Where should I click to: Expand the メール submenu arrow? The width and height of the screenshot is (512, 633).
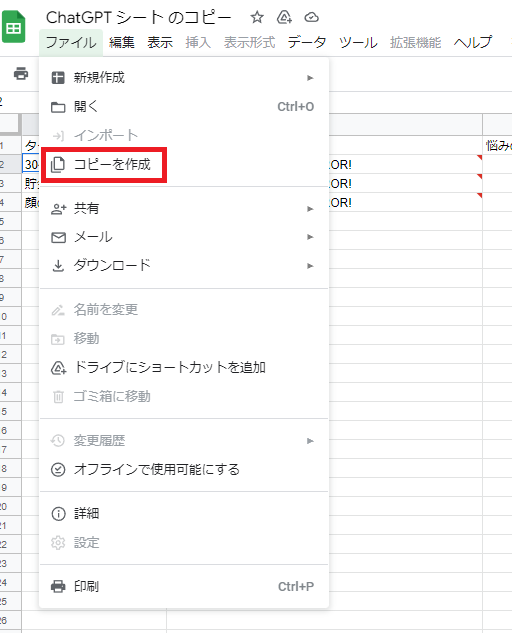(x=310, y=237)
